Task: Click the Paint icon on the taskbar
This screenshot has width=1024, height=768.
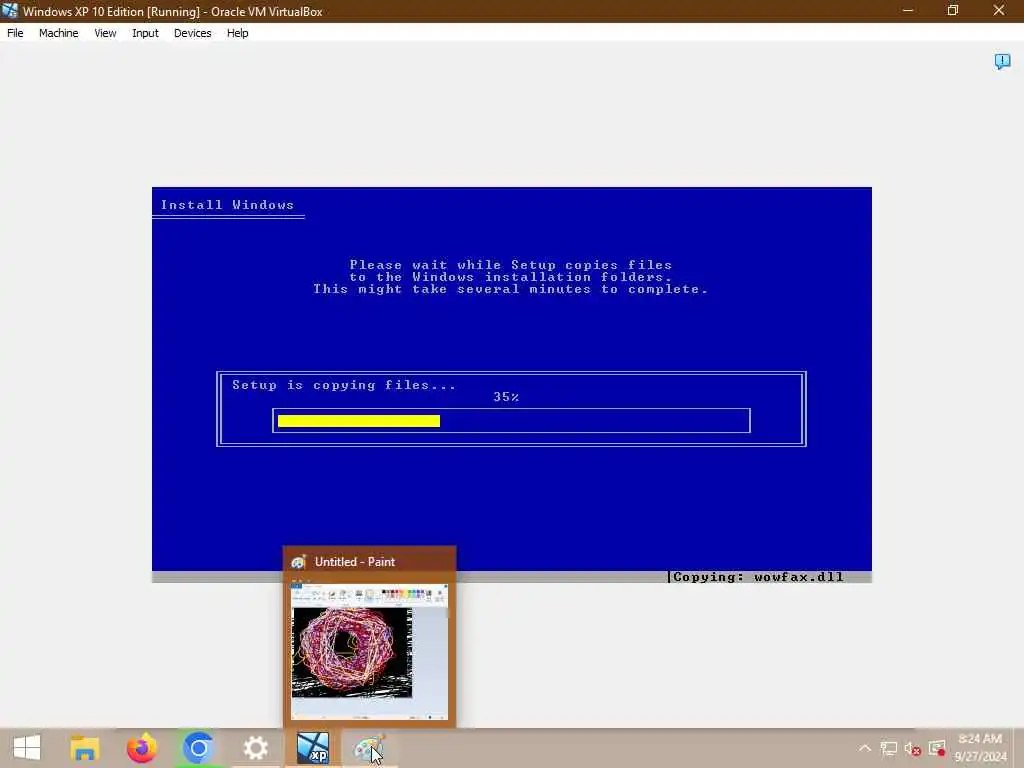Action: pos(369,748)
